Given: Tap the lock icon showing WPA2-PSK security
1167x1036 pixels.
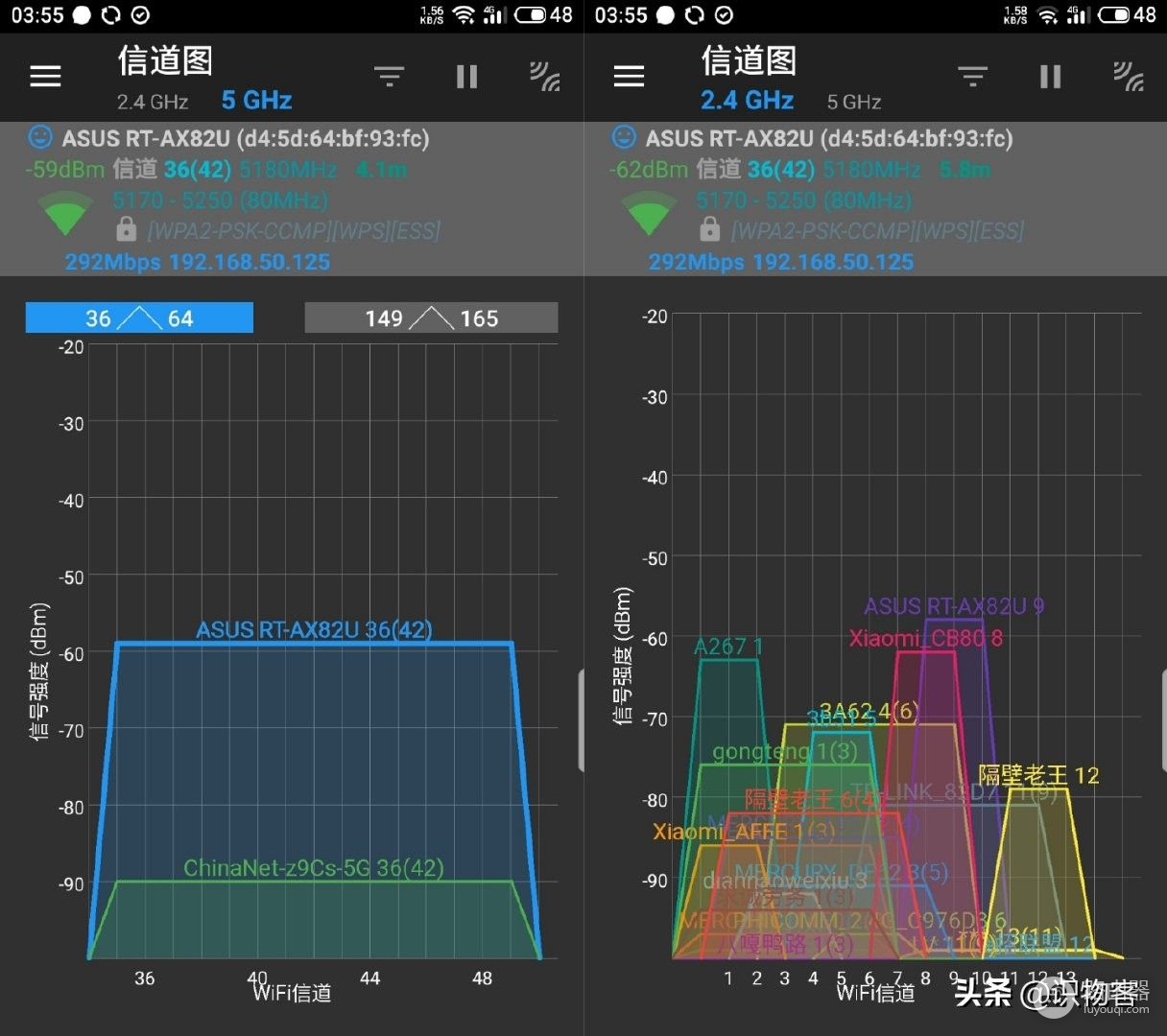Looking at the screenshot, I should pyautogui.click(x=126, y=230).
